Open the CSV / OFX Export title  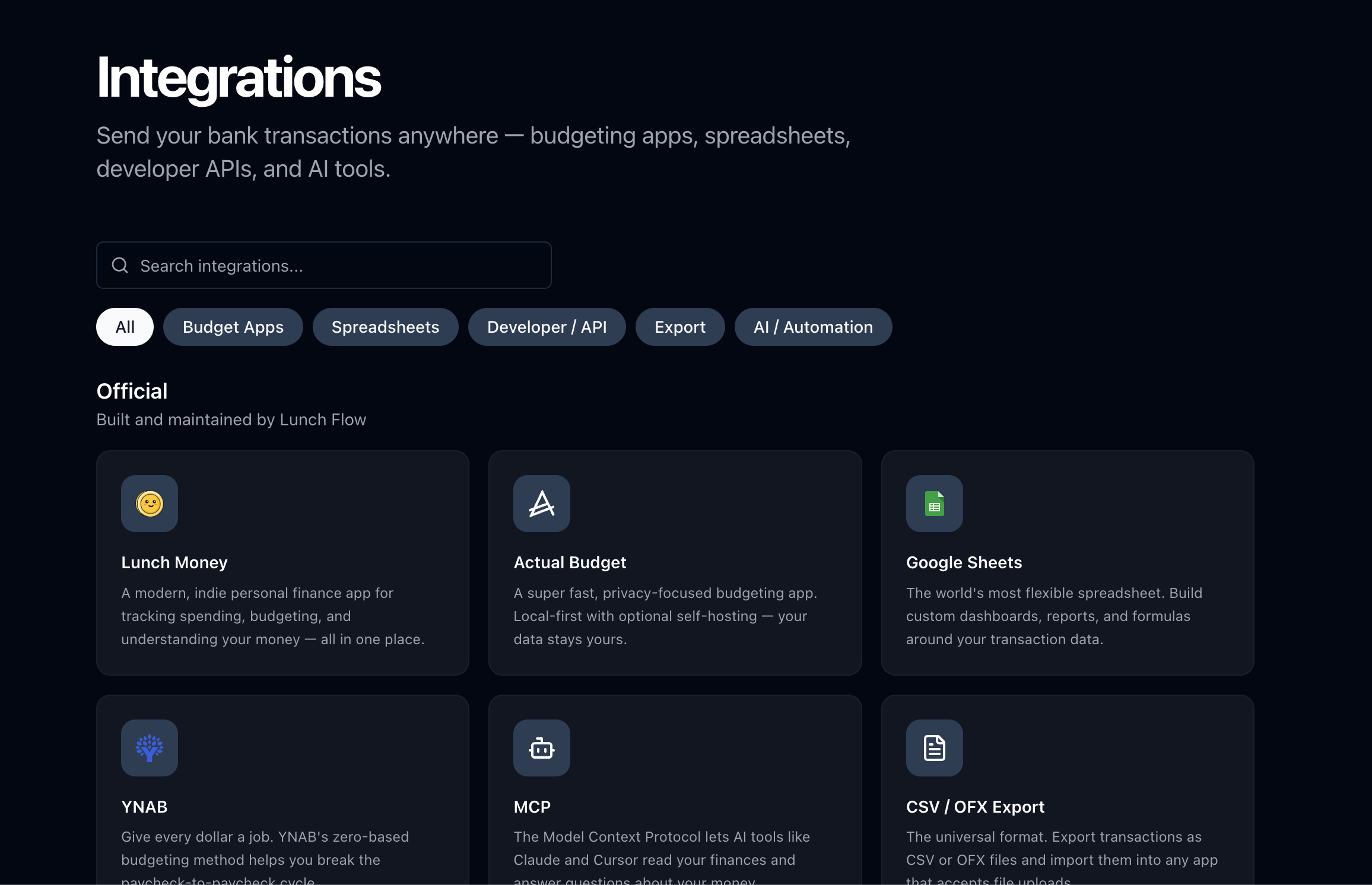975,807
